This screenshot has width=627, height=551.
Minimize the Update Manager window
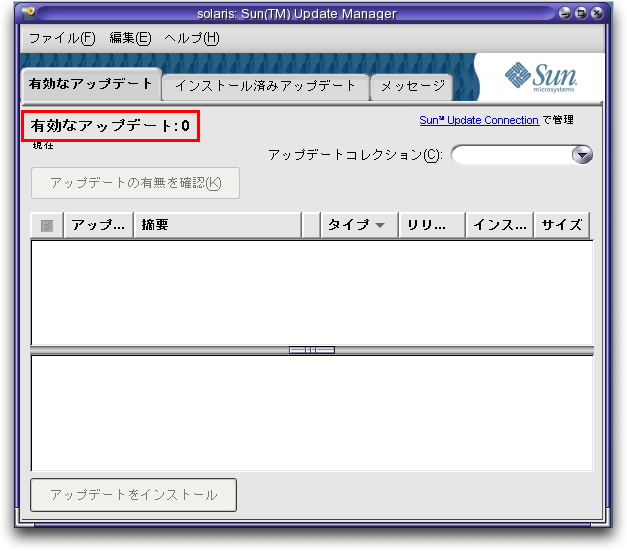tap(565, 13)
